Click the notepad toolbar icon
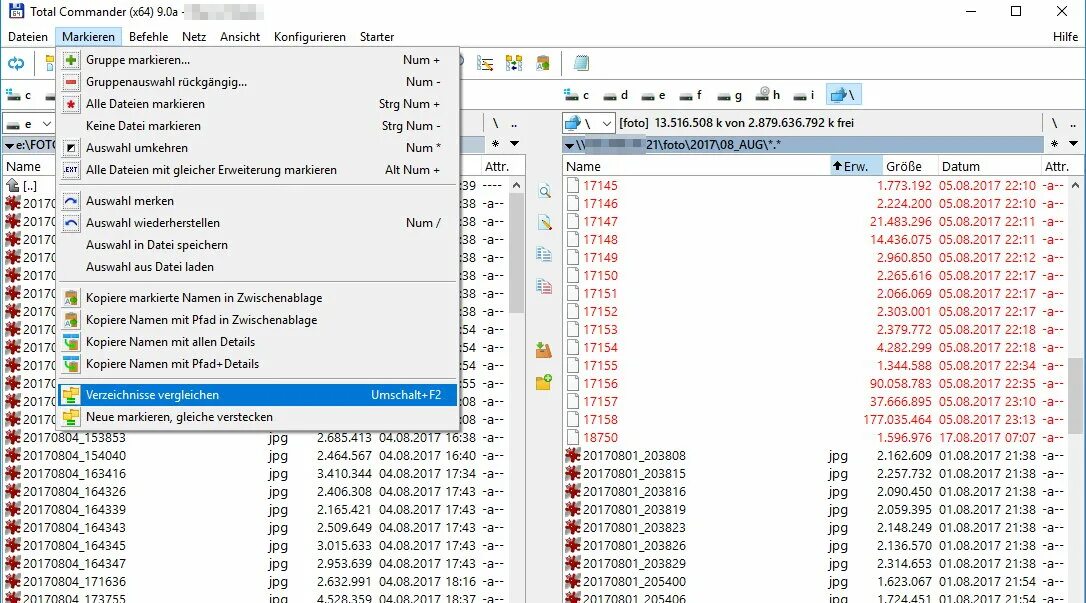 coord(581,64)
